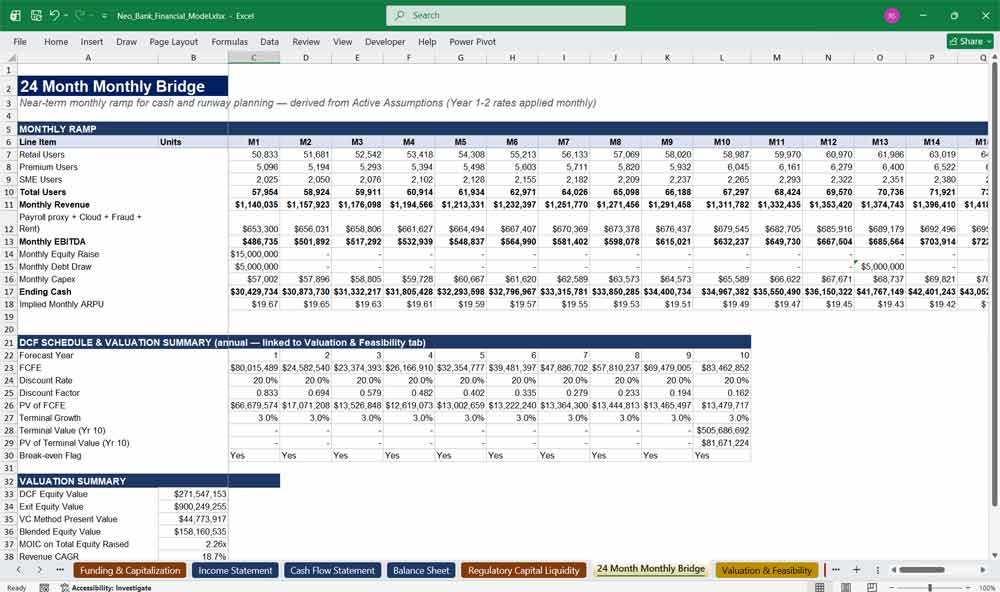
Task: Click the 100% zoom level
Action: tap(987, 588)
